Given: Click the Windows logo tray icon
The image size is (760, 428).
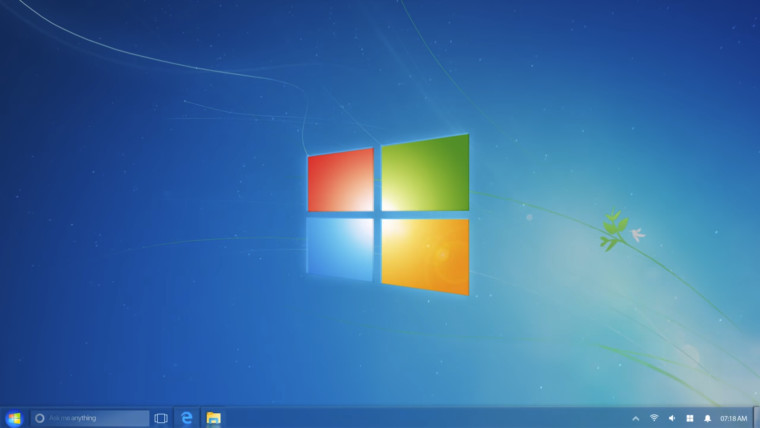Looking at the screenshot, I should [x=690, y=418].
